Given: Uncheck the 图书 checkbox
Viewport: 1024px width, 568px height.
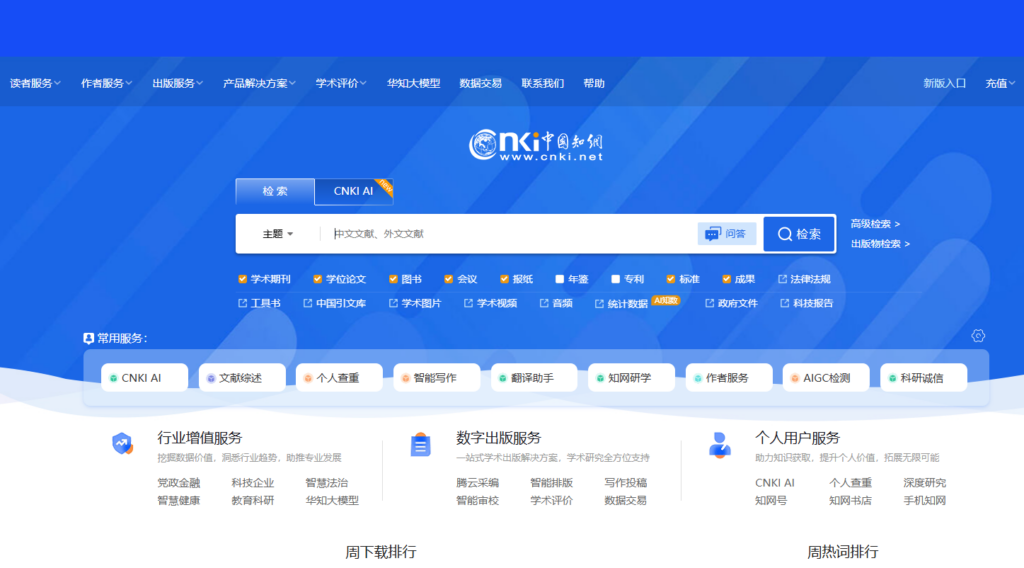Looking at the screenshot, I should [x=393, y=279].
